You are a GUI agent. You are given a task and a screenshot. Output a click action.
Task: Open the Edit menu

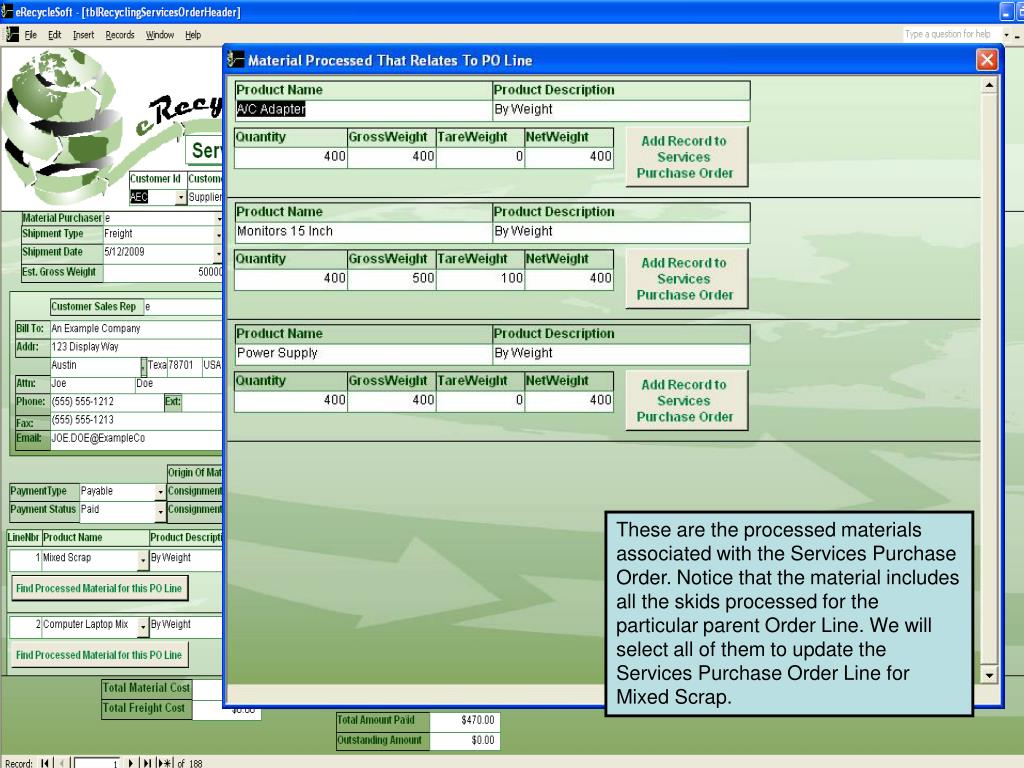54,35
